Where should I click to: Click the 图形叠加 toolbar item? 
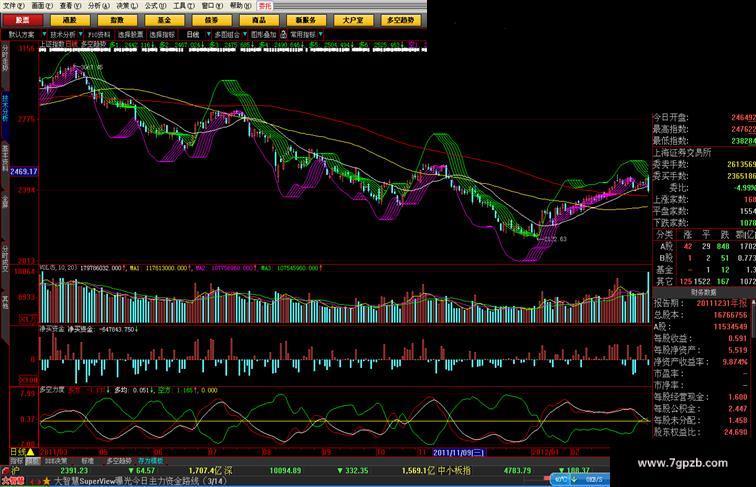[x=263, y=35]
